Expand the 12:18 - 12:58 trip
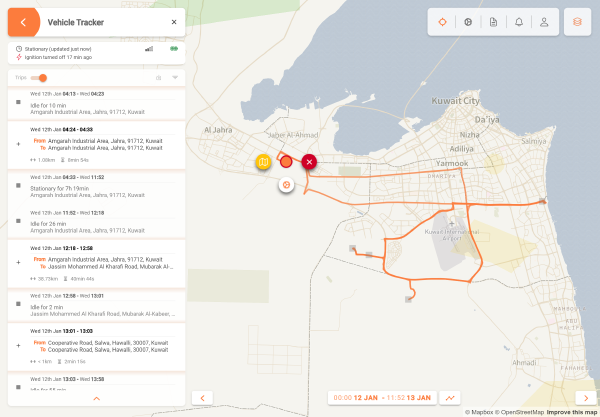This screenshot has height=417, width=600. click(x=18, y=262)
